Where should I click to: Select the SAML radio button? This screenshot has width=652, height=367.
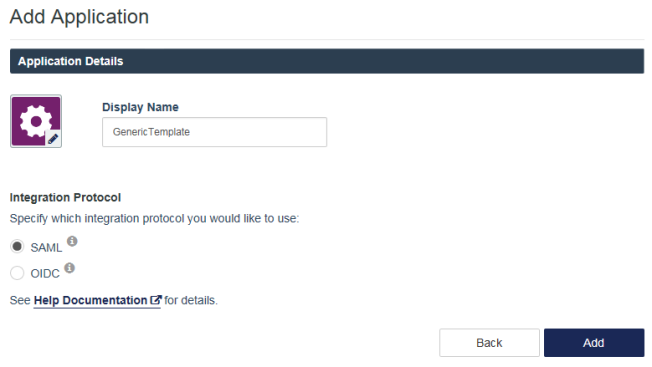pos(17,246)
